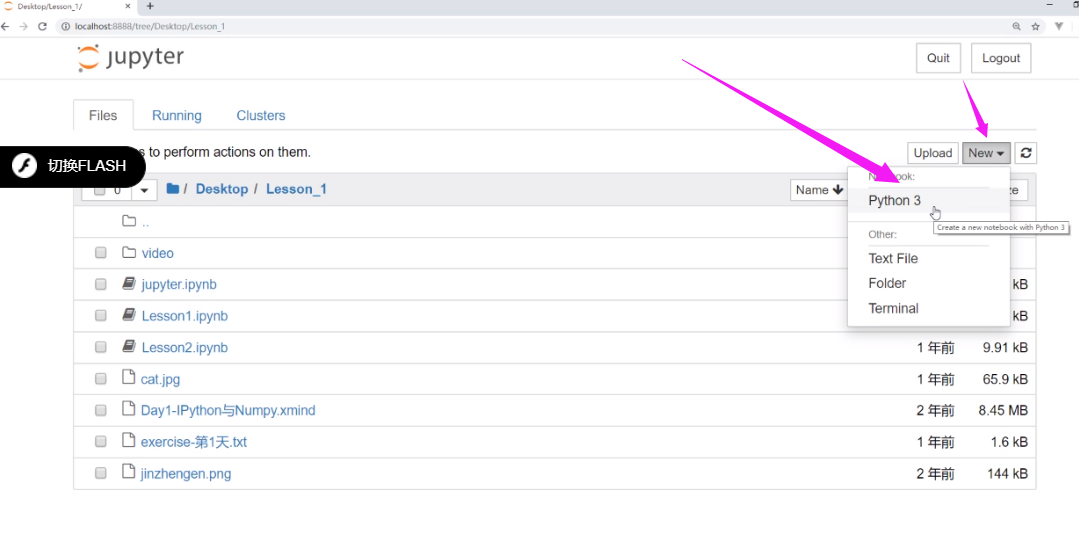The image size is (1079, 543).
Task: Click the Jupyter logo
Action: (131, 58)
